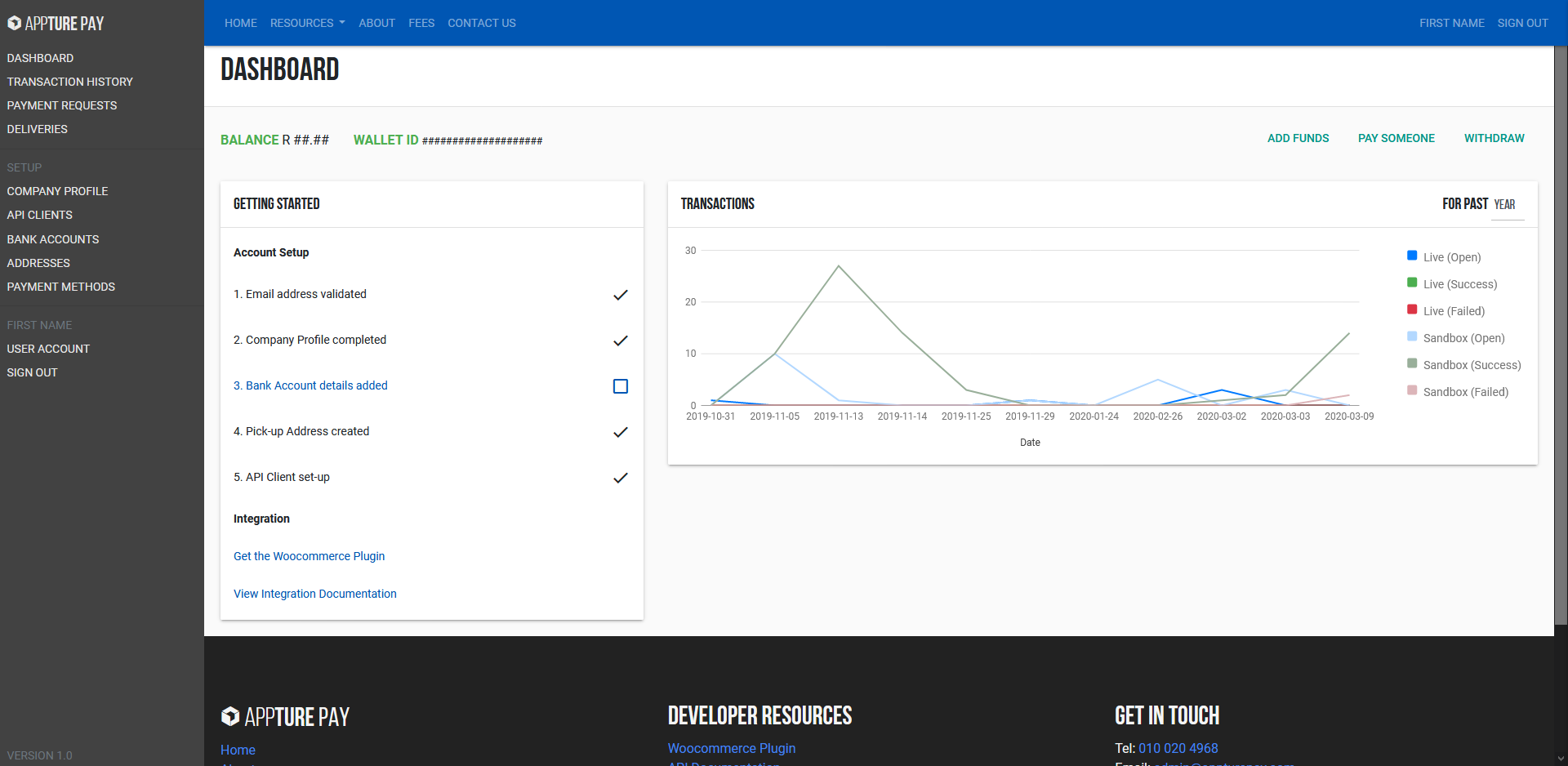Open Deliveries in sidebar

38,129
